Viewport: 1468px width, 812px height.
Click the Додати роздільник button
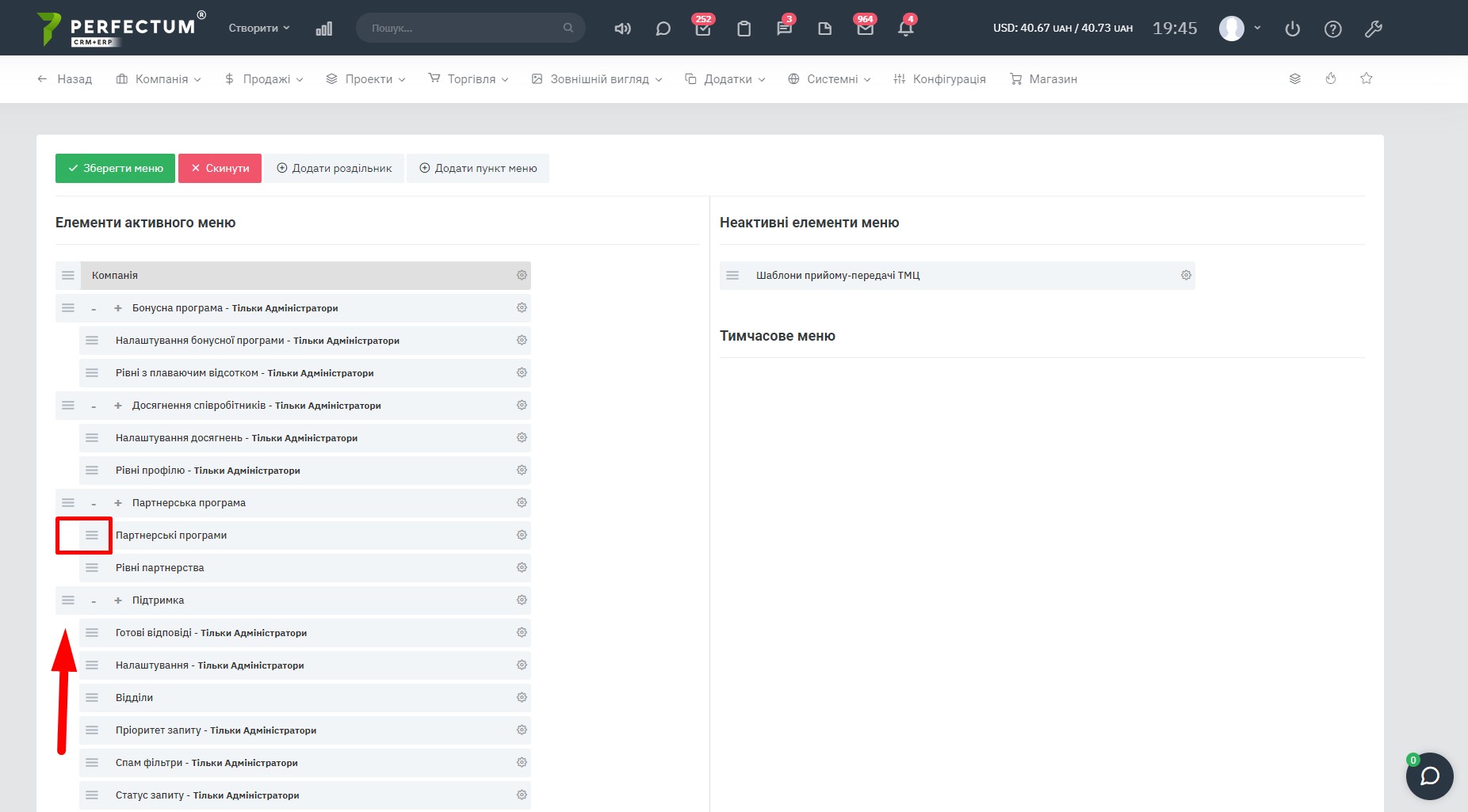(x=334, y=168)
